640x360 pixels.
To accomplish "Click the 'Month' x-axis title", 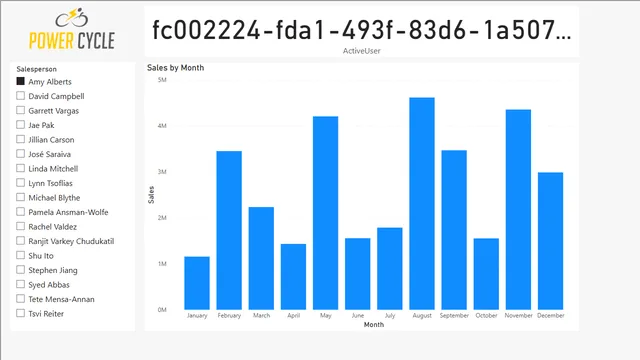I will (x=374, y=324).
